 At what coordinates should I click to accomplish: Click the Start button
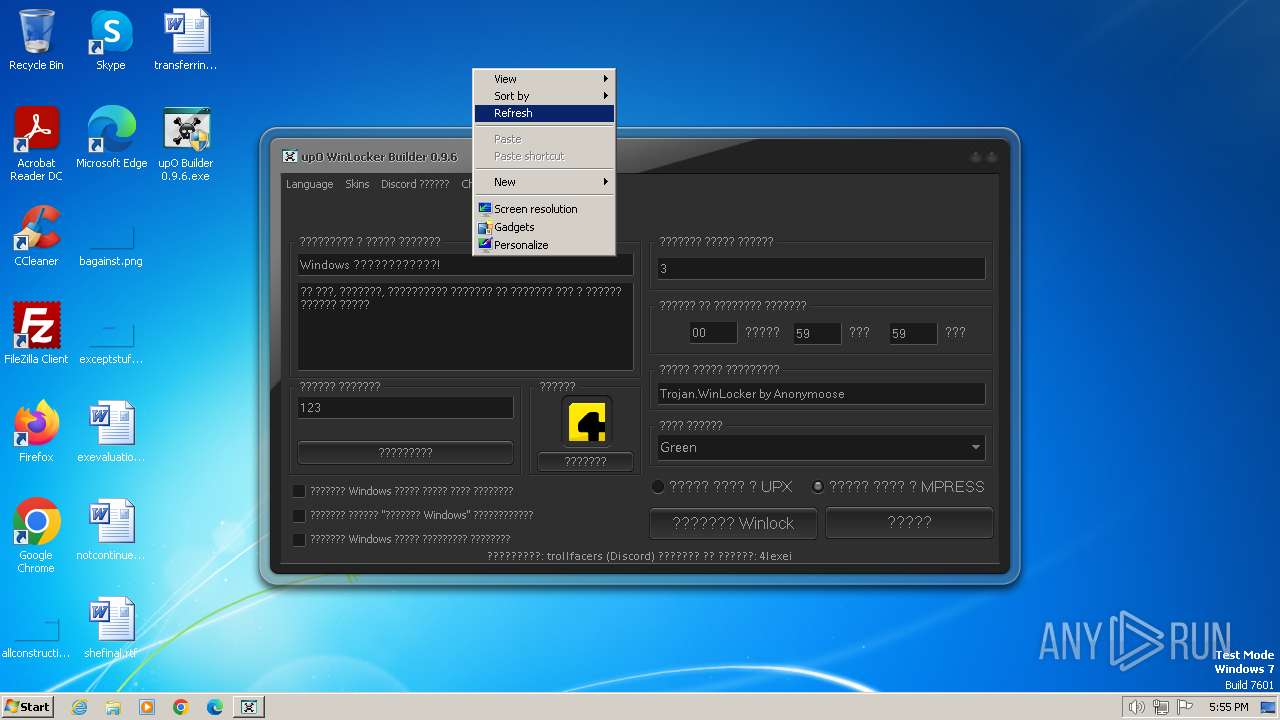[27, 707]
